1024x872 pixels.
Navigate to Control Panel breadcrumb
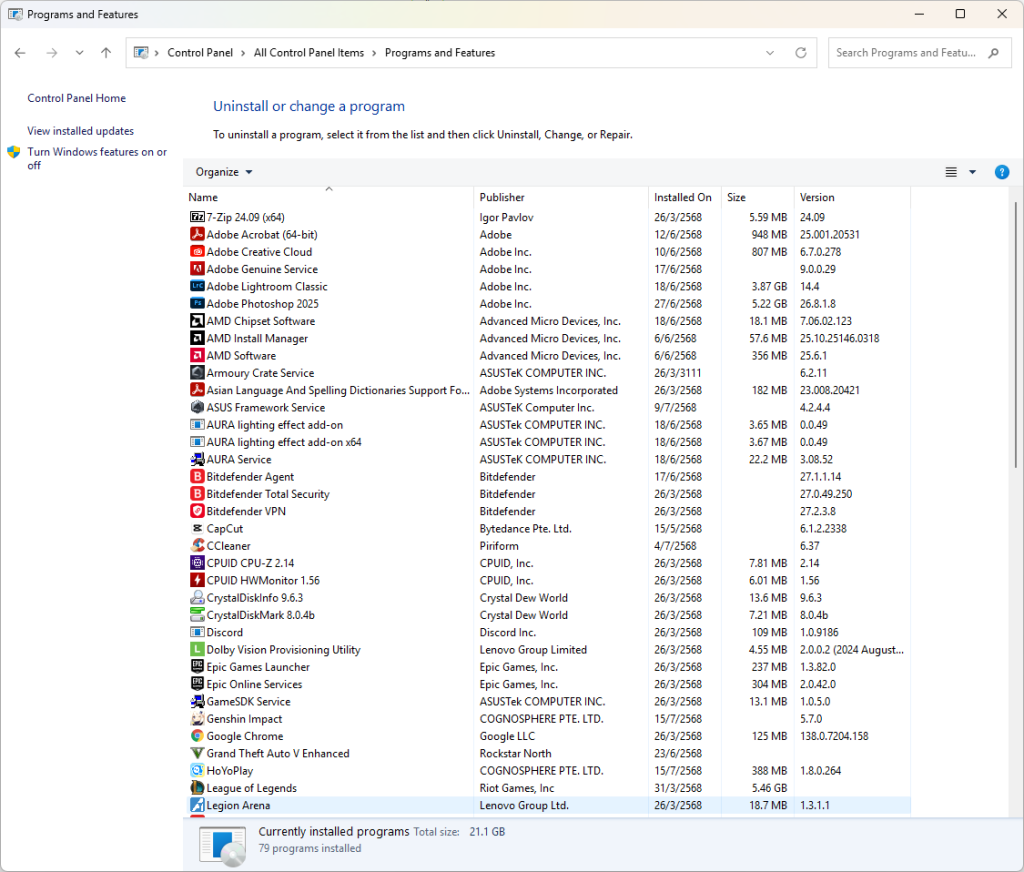click(200, 53)
